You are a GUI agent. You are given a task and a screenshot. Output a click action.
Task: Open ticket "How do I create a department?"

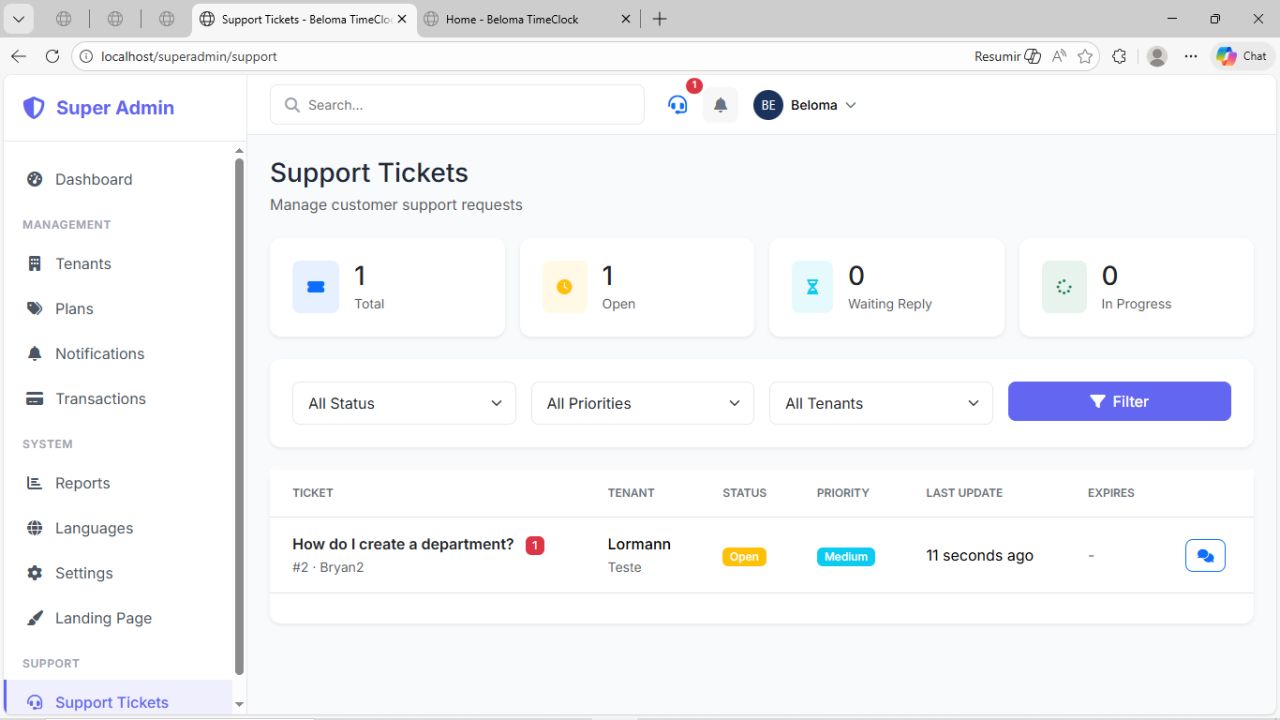(402, 544)
